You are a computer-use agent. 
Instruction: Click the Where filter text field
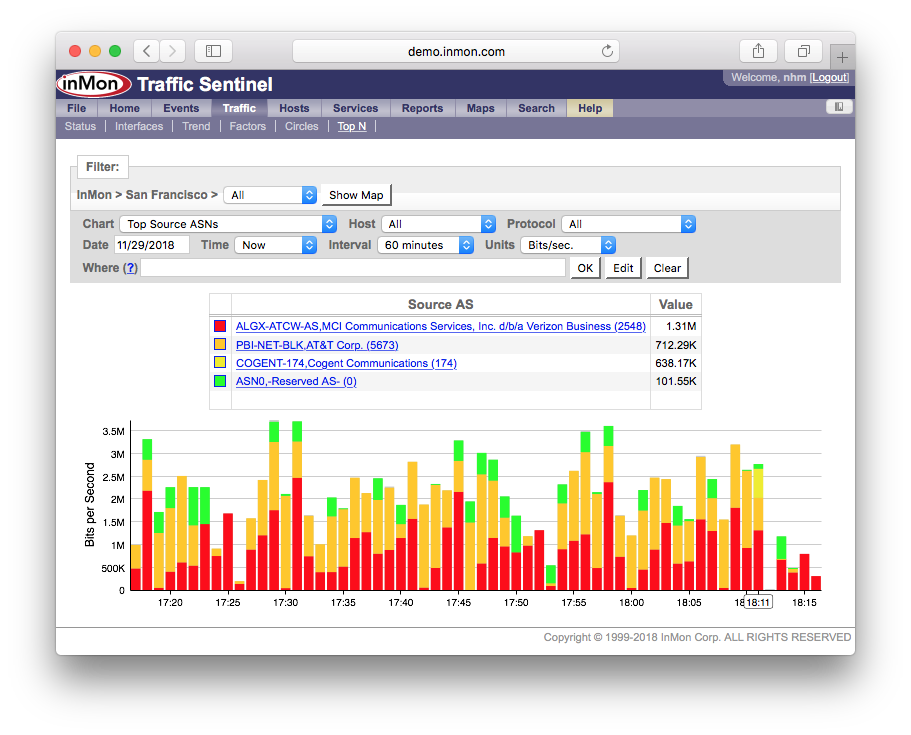click(x=353, y=268)
